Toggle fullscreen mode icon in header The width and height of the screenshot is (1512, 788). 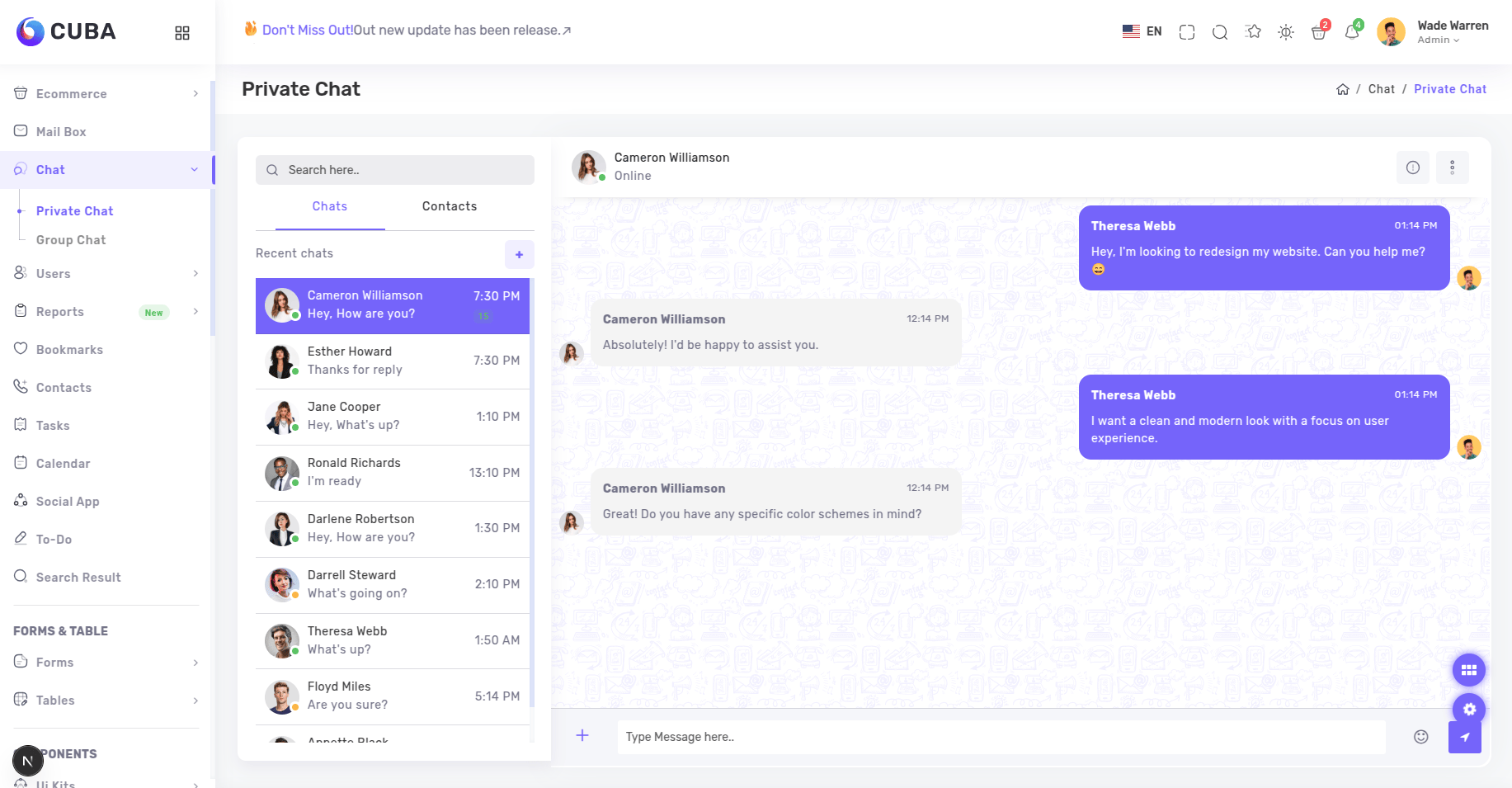1186,32
